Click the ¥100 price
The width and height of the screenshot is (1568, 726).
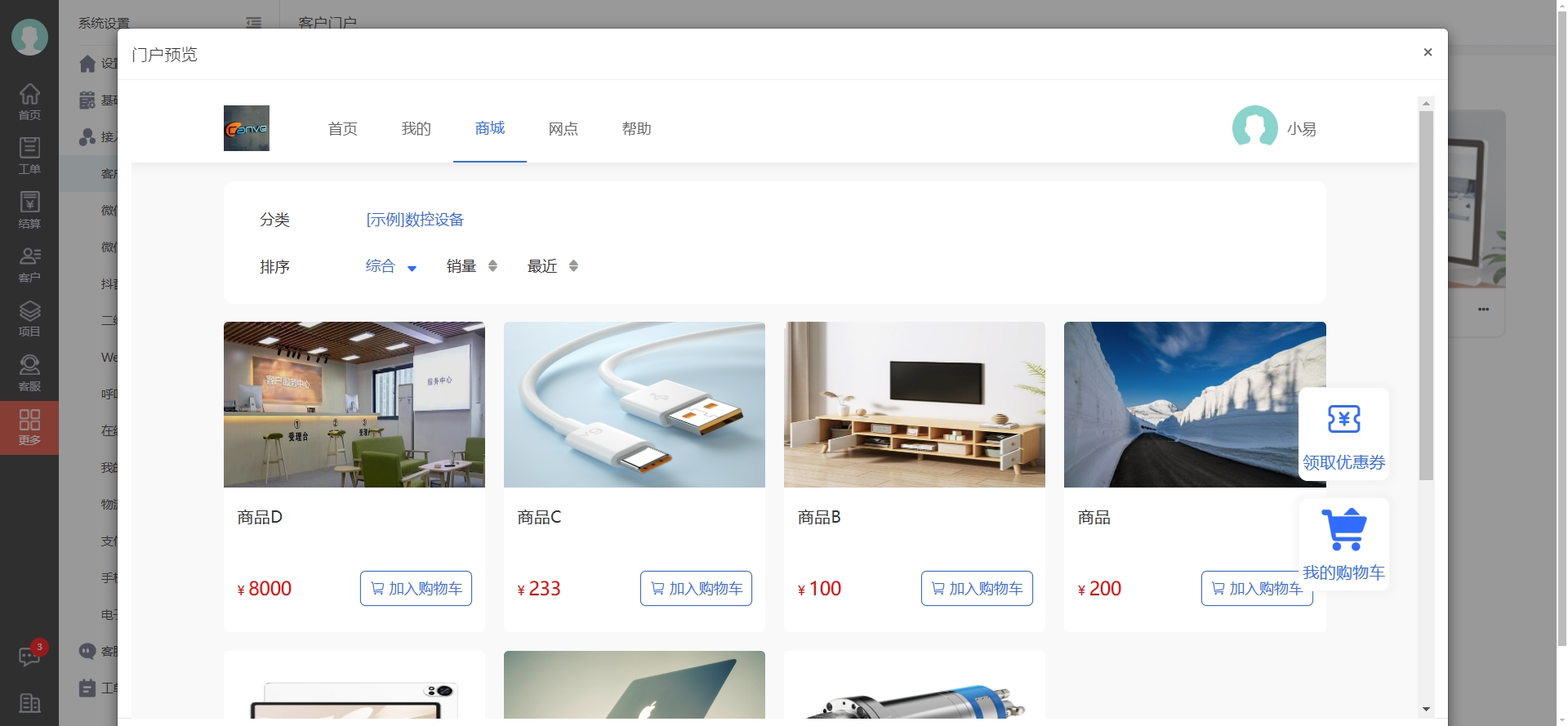point(819,589)
